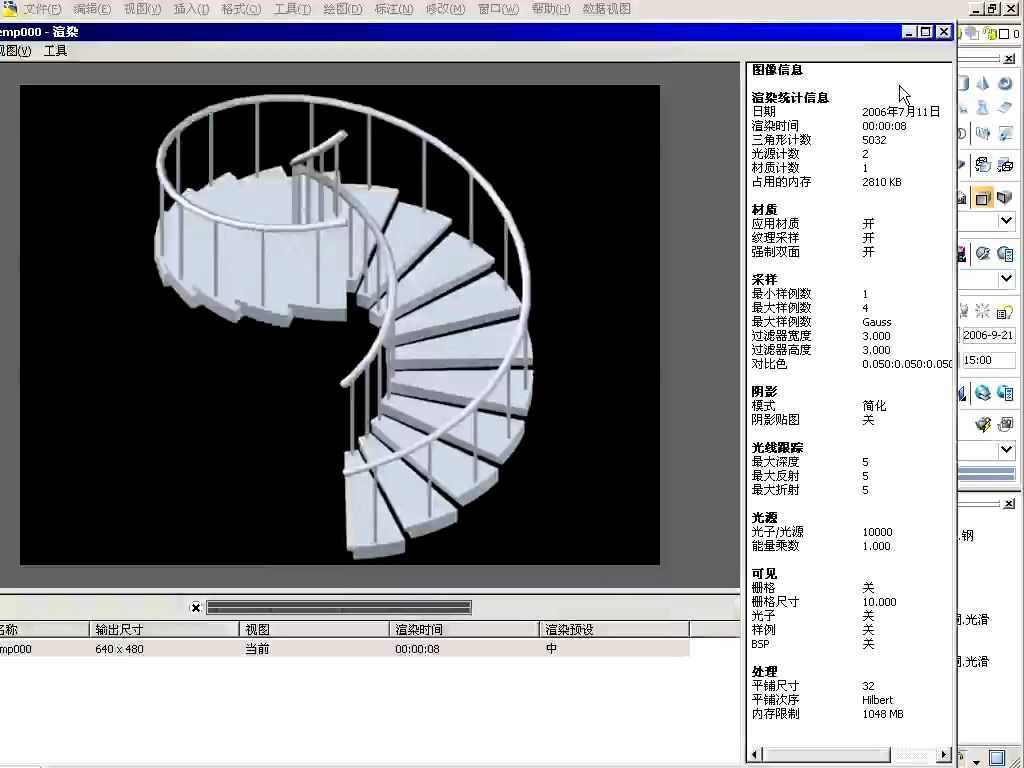This screenshot has height=768, width=1024.
Task: Select the 640 x 480 output size cell
Action: (120, 649)
